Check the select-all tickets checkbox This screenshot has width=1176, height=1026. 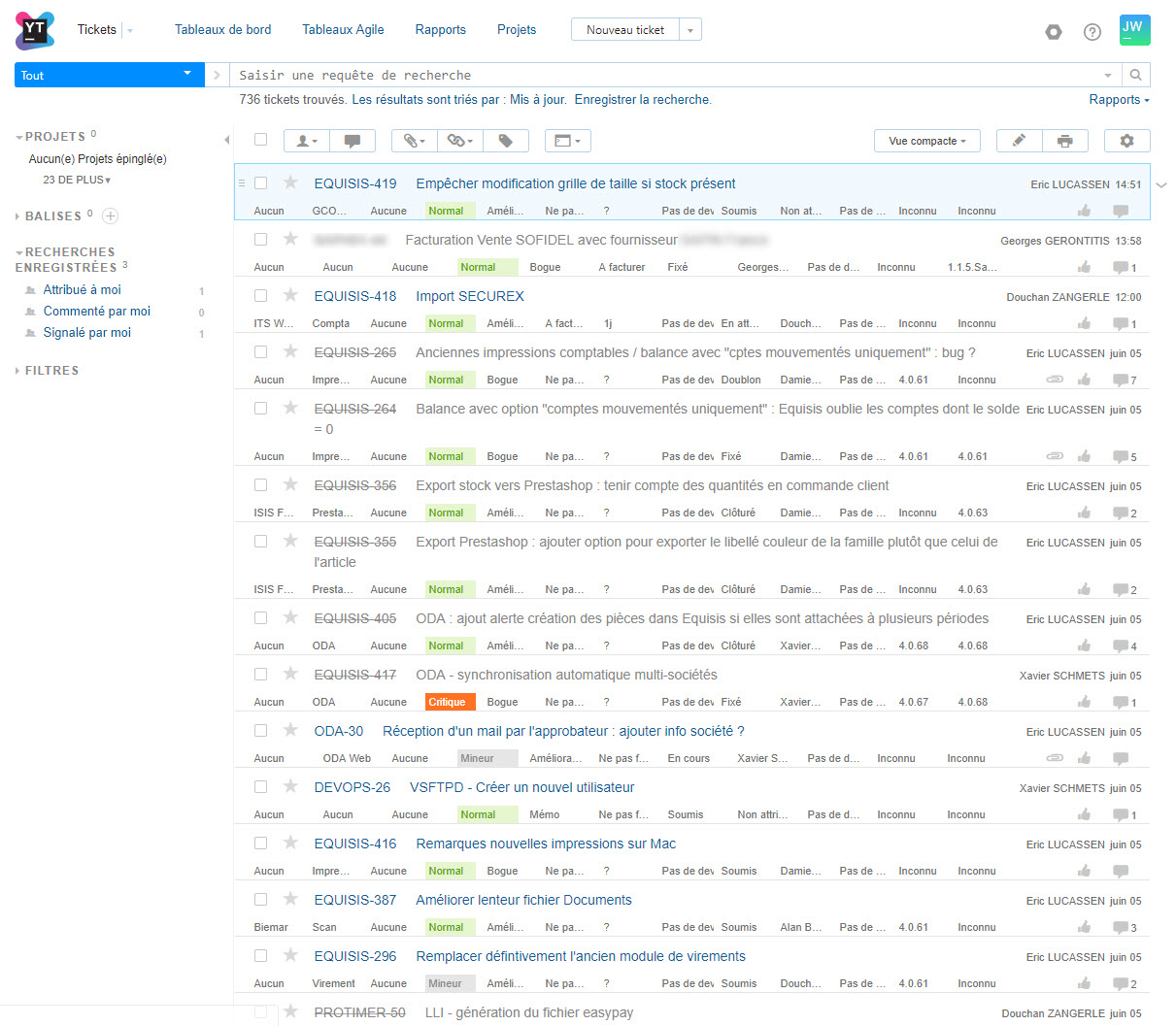(260, 140)
